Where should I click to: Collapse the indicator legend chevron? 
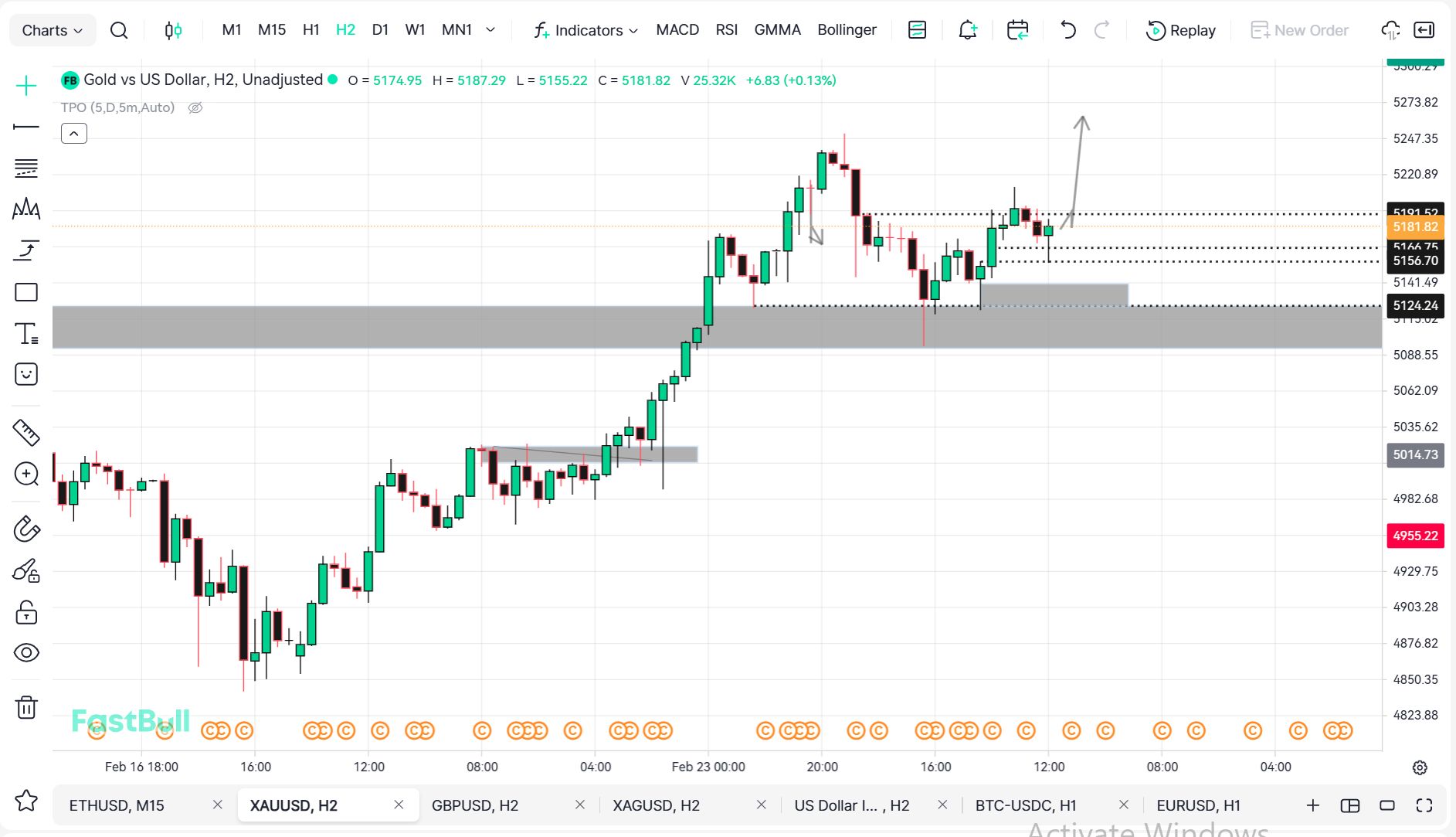coord(74,134)
